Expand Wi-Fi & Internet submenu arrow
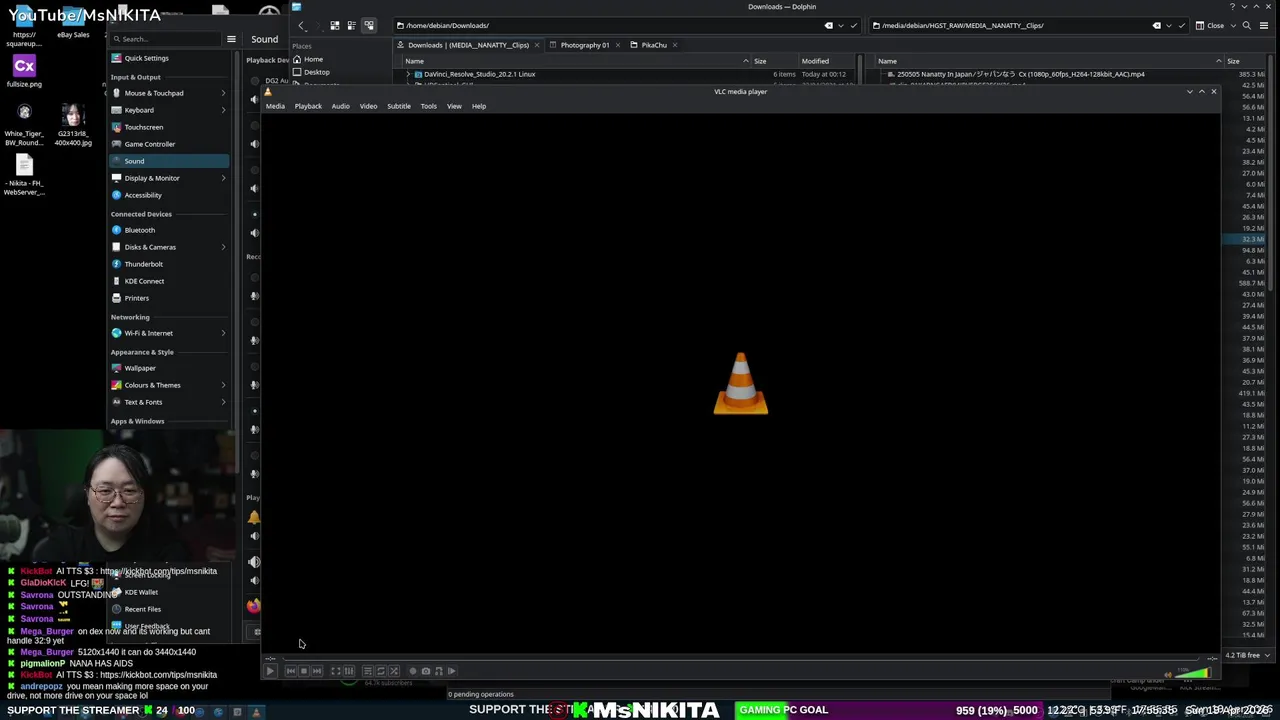 pos(223,333)
